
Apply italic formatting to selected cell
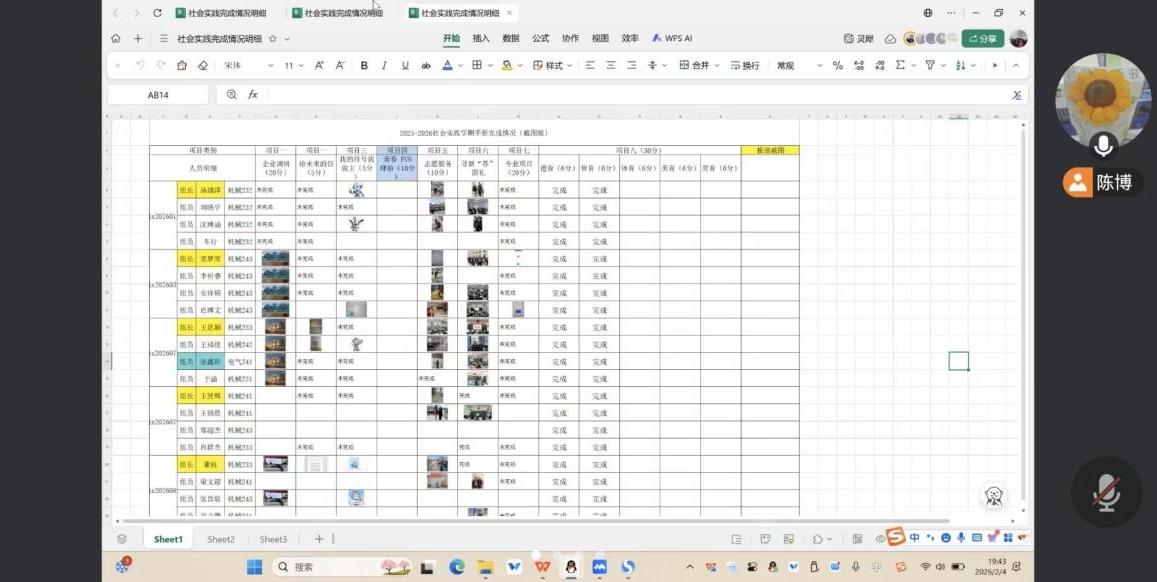pos(384,65)
